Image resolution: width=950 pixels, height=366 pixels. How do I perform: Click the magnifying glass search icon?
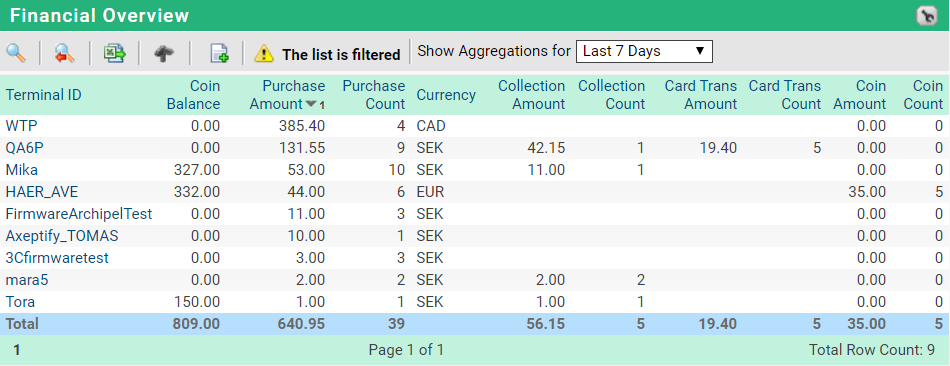(x=16, y=53)
